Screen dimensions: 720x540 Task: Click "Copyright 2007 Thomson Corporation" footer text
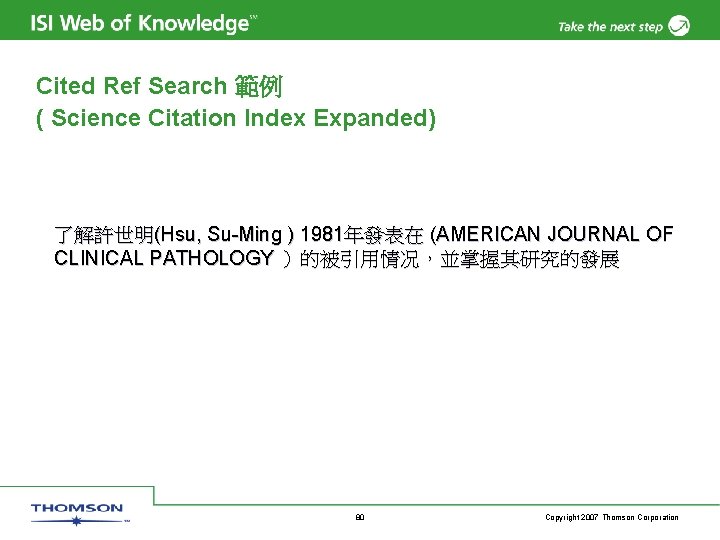click(612, 518)
